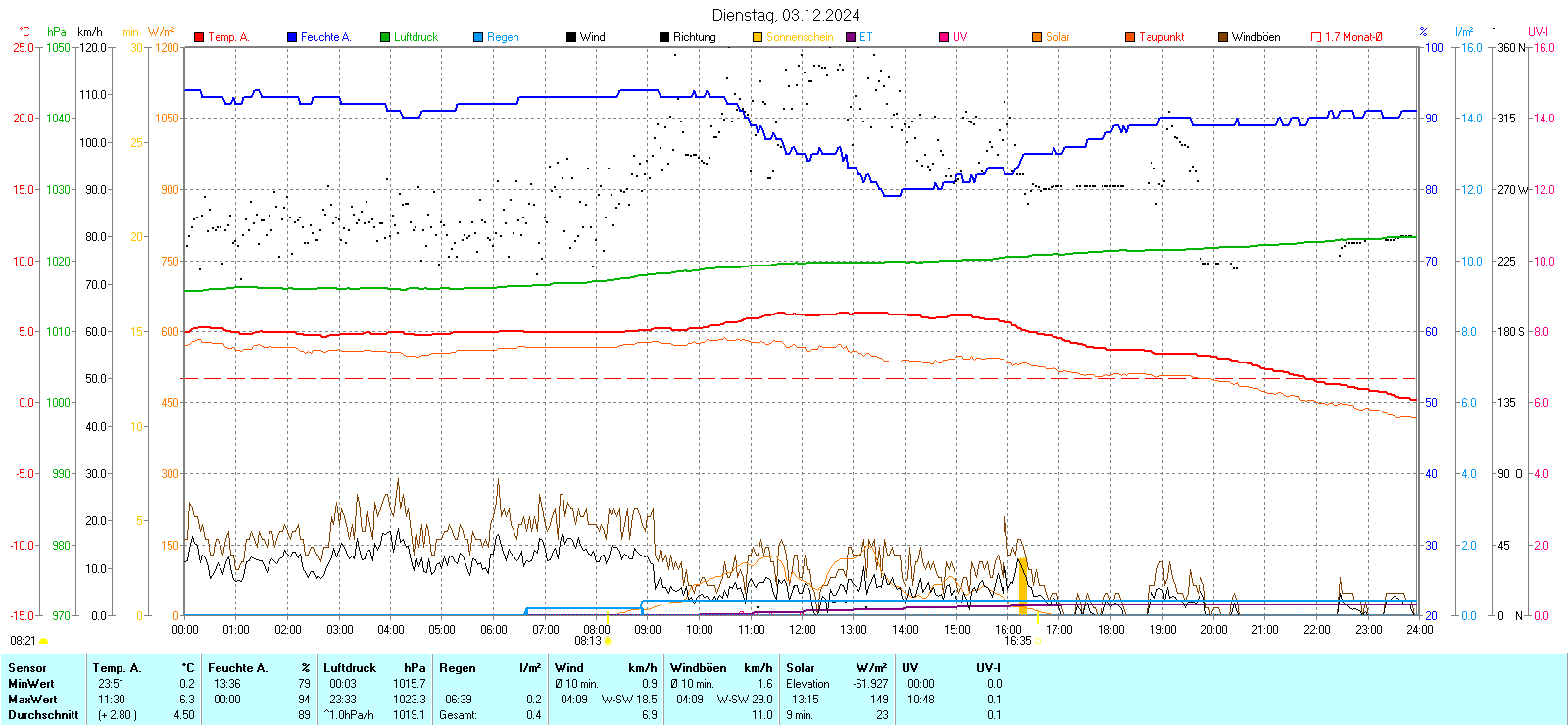The width and height of the screenshot is (1568, 725).
Task: Click the Solar legend label
Action: 1057,37
